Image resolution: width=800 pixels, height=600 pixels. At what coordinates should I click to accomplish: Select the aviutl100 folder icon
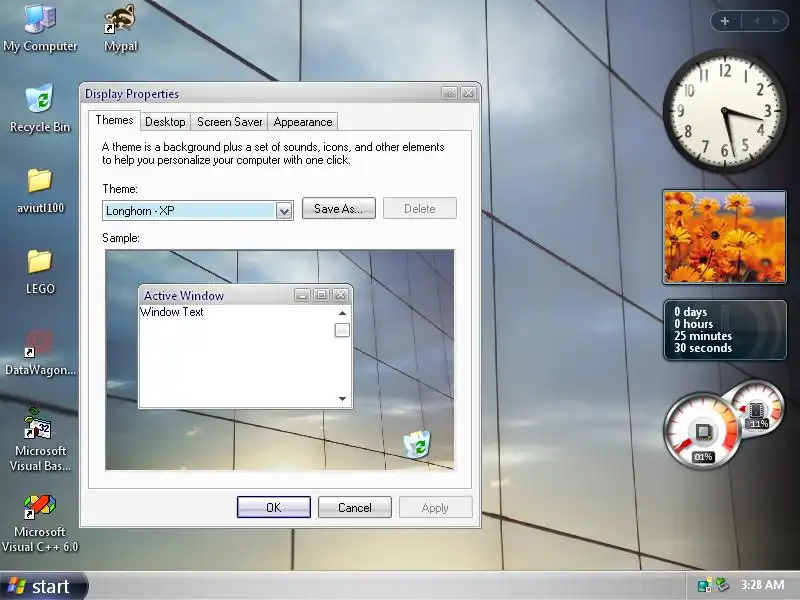pos(40,190)
